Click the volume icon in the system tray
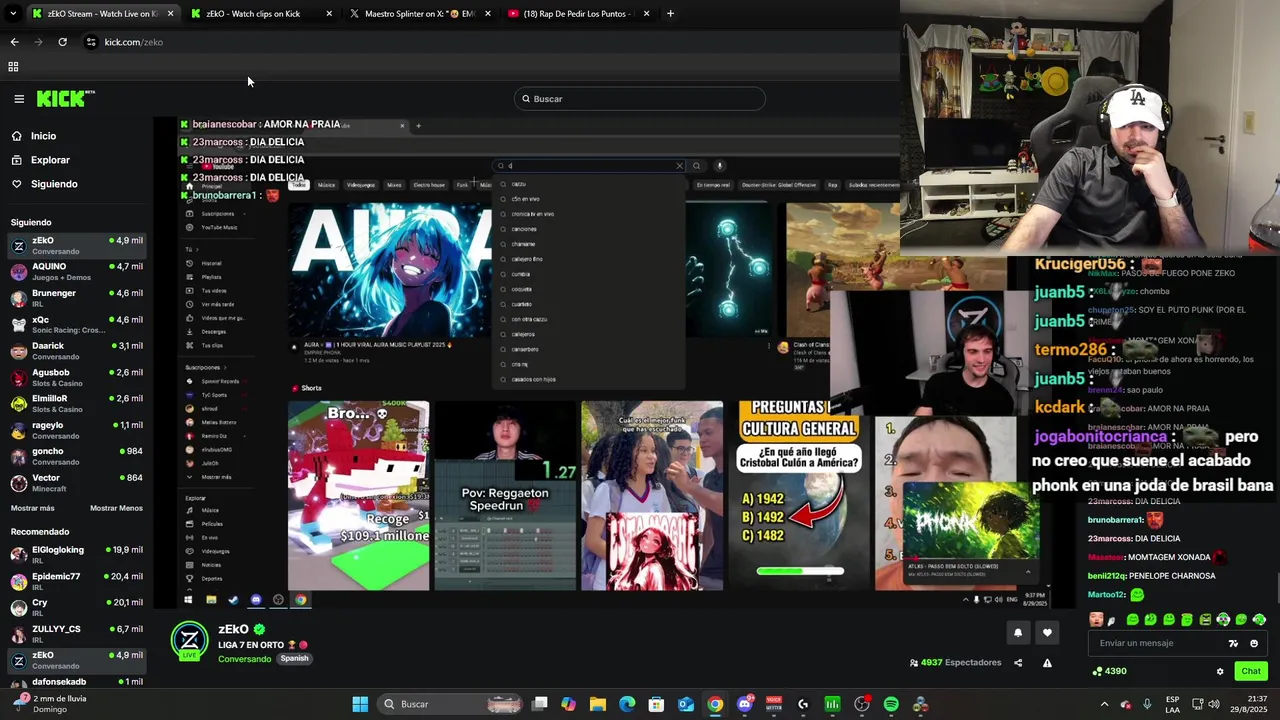Screen dimensions: 1280x720 coord(1214,704)
